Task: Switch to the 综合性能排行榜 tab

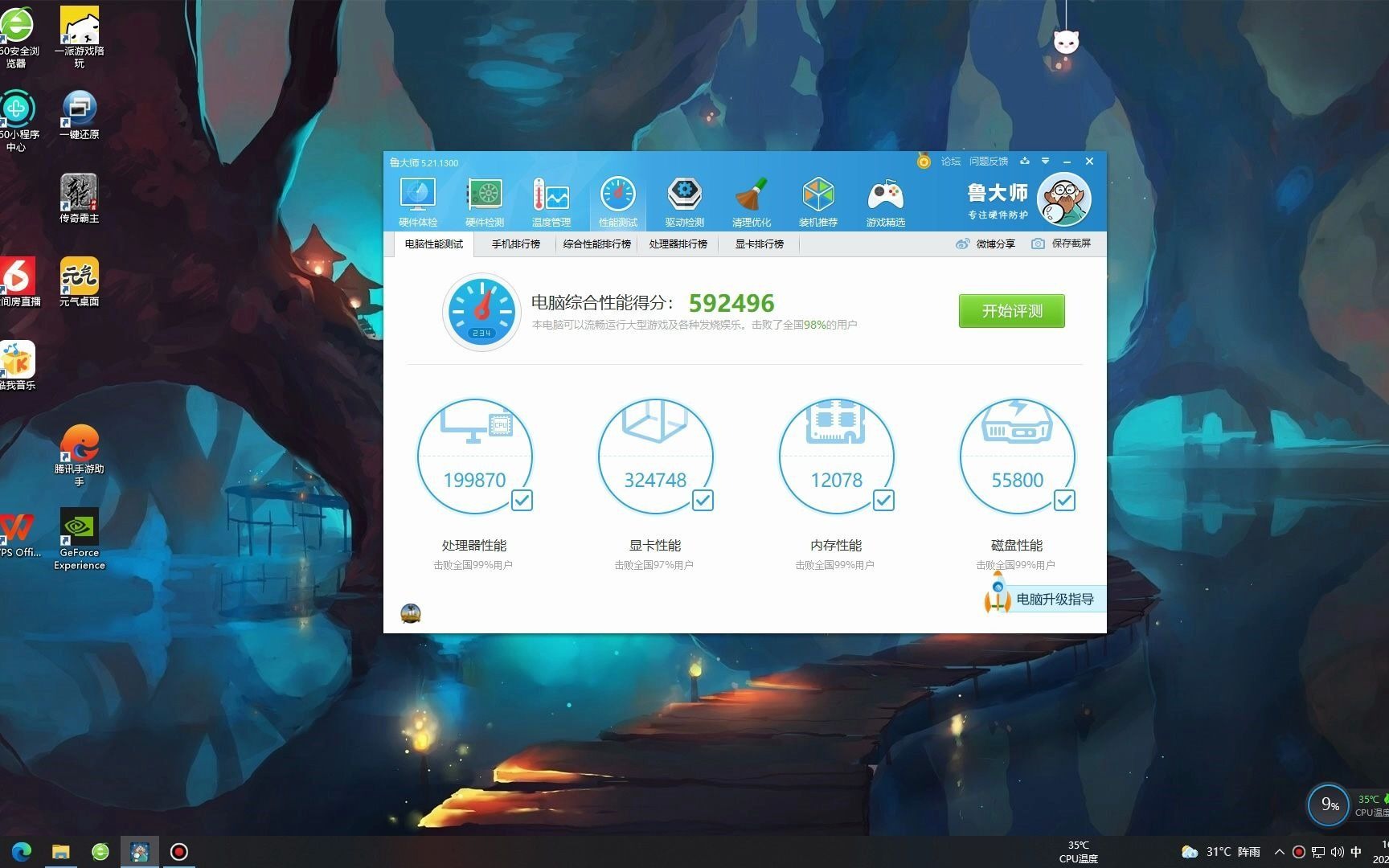Action: (x=596, y=244)
